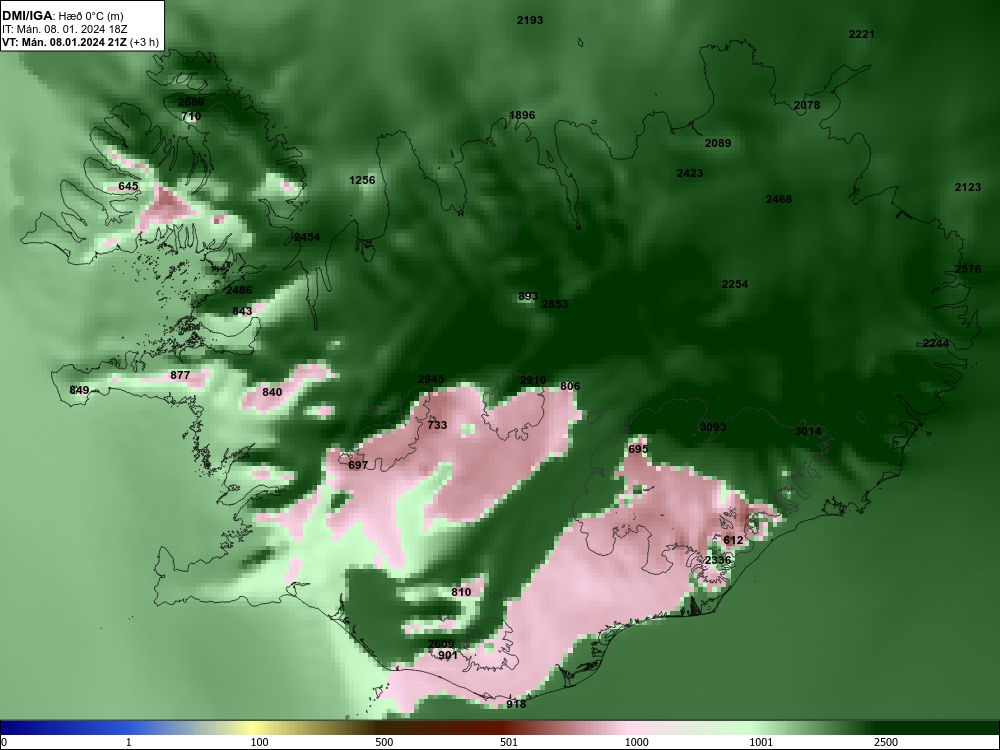Click the 100 tick on color scale

click(x=259, y=742)
